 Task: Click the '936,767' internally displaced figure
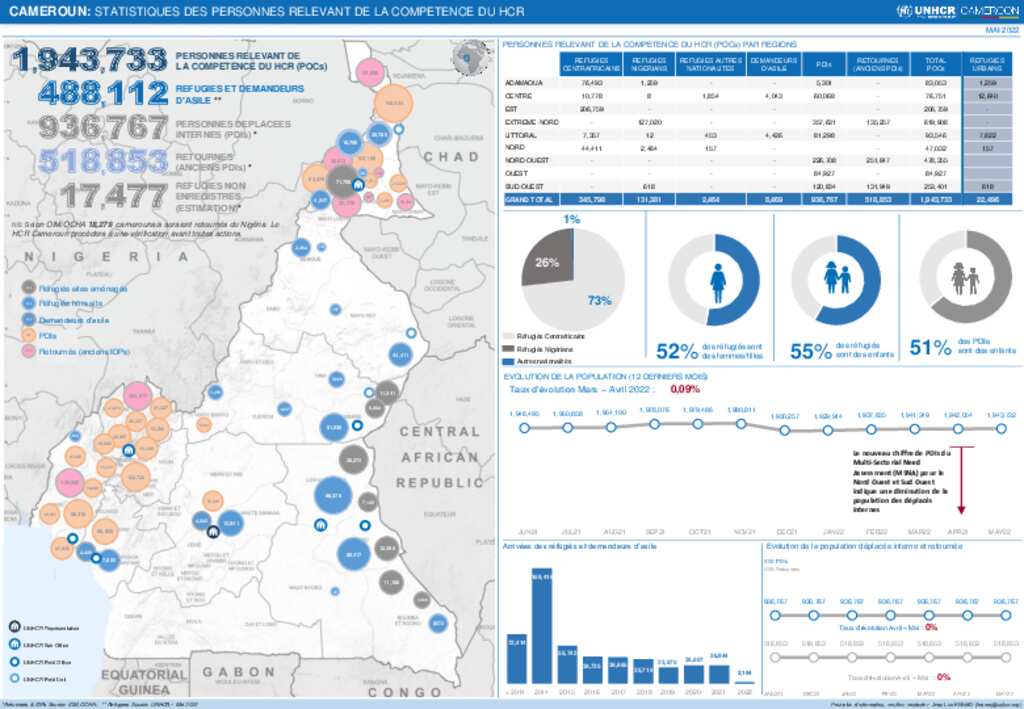pyautogui.click(x=103, y=127)
